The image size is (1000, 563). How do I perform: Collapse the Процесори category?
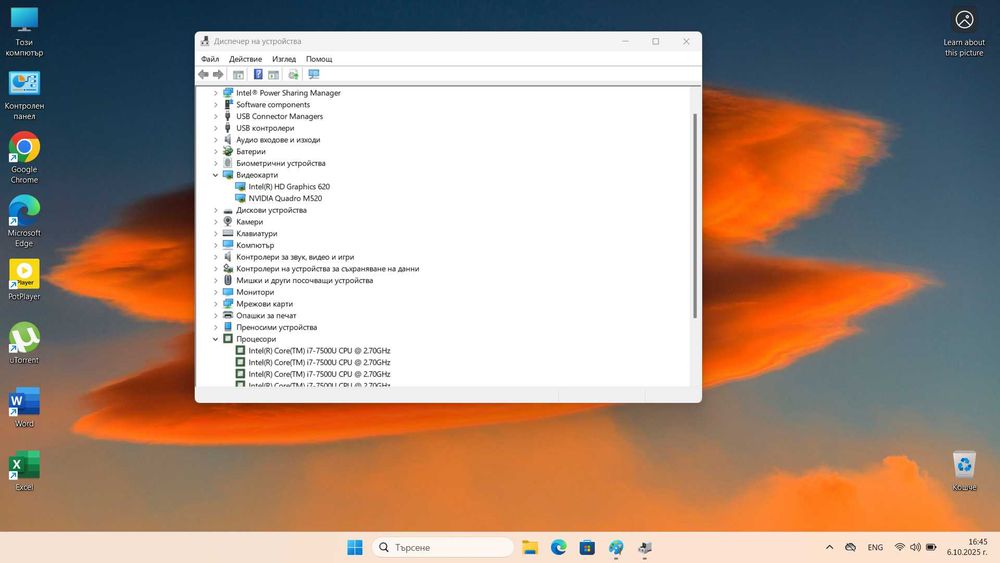pos(215,339)
